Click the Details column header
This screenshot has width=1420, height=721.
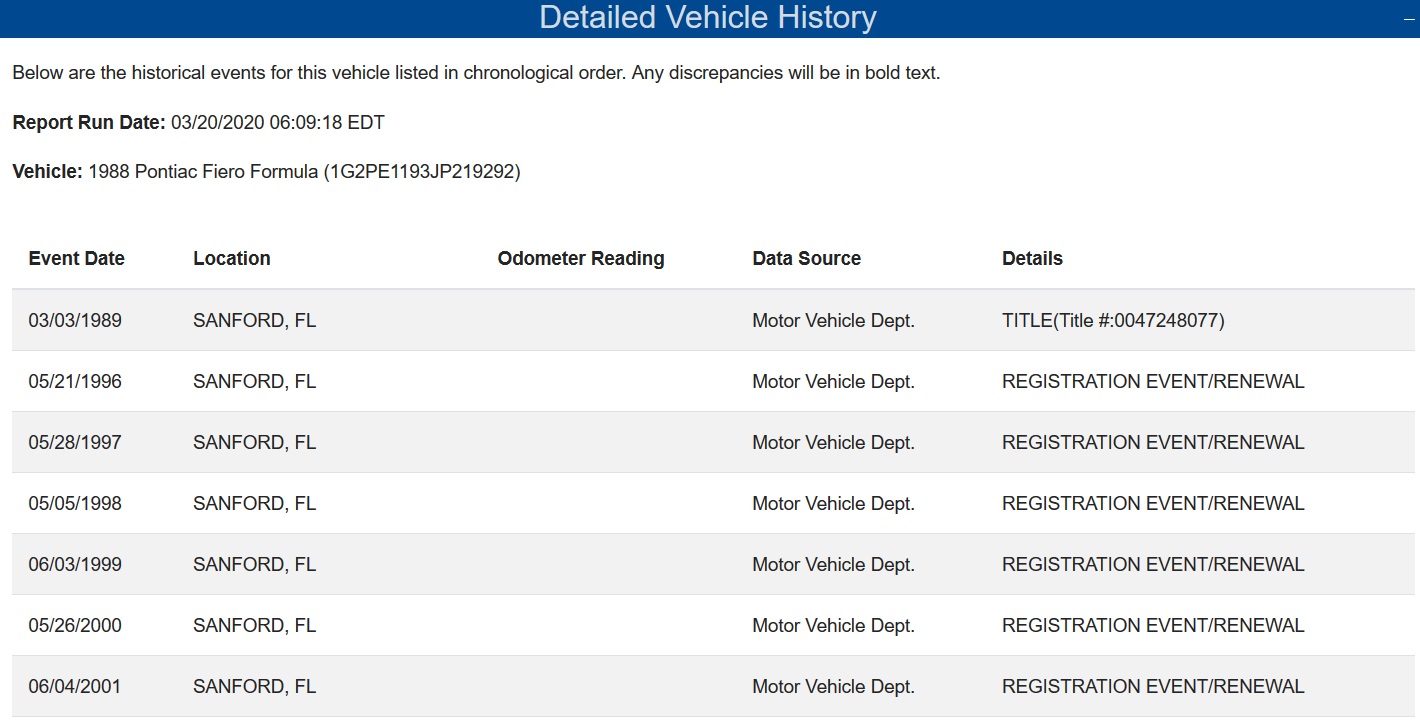(1032, 258)
